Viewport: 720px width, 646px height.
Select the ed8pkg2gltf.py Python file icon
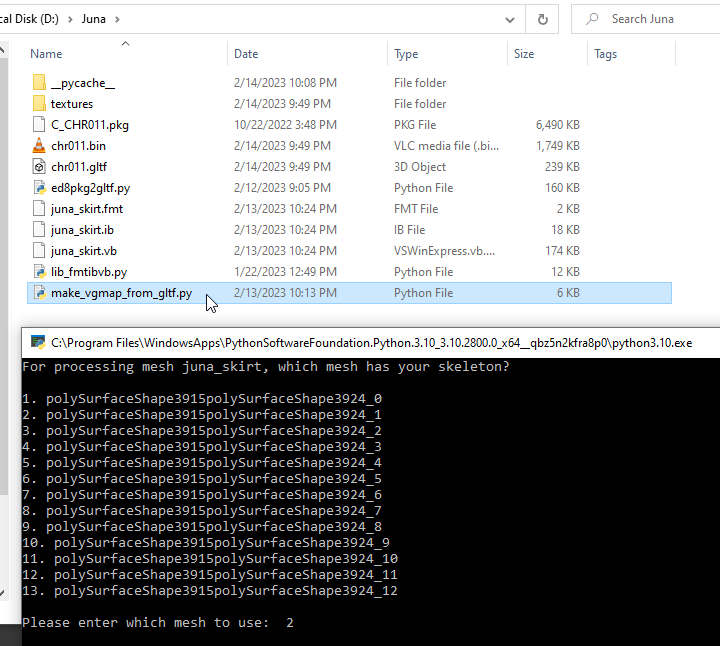pos(39,188)
